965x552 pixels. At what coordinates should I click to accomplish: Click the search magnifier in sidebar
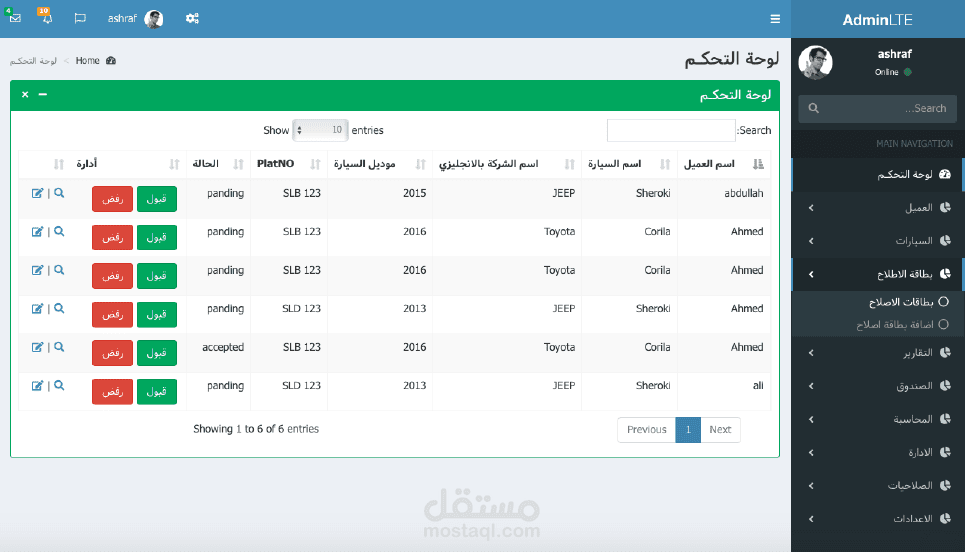click(x=814, y=108)
